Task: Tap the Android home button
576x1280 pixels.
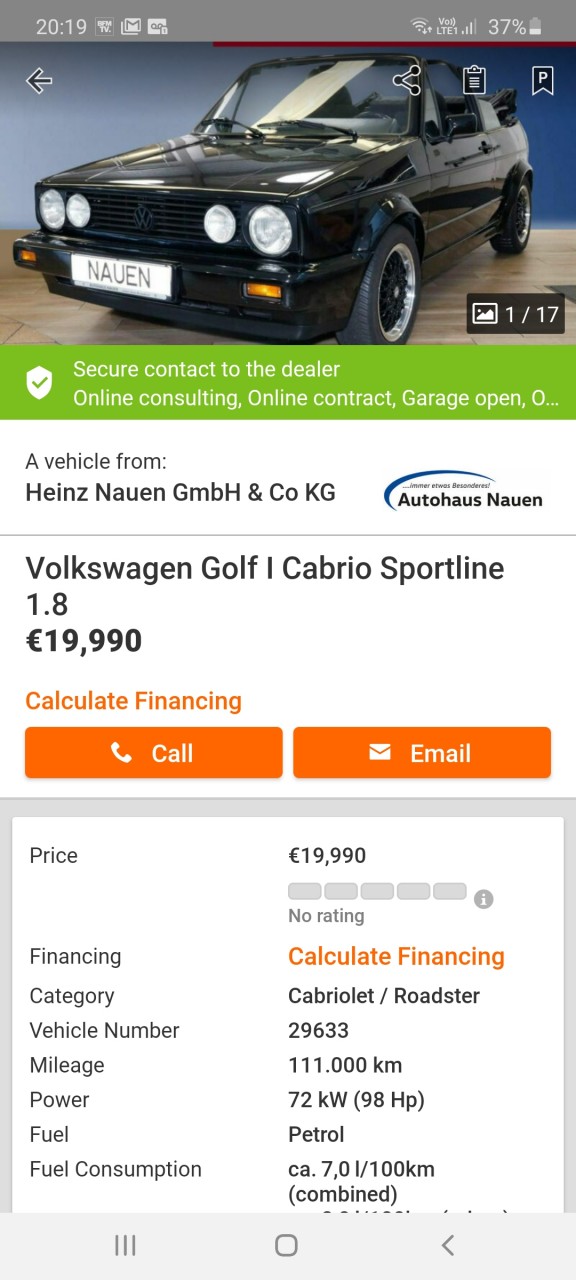Action: [x=287, y=1245]
